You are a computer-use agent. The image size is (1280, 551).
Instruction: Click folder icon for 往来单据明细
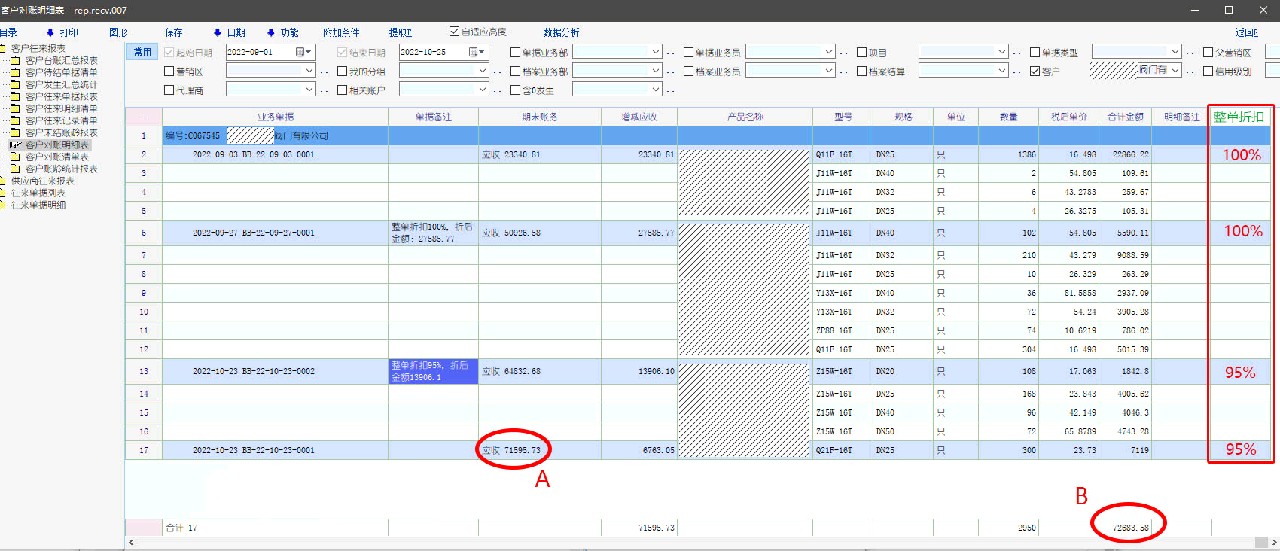[5, 205]
